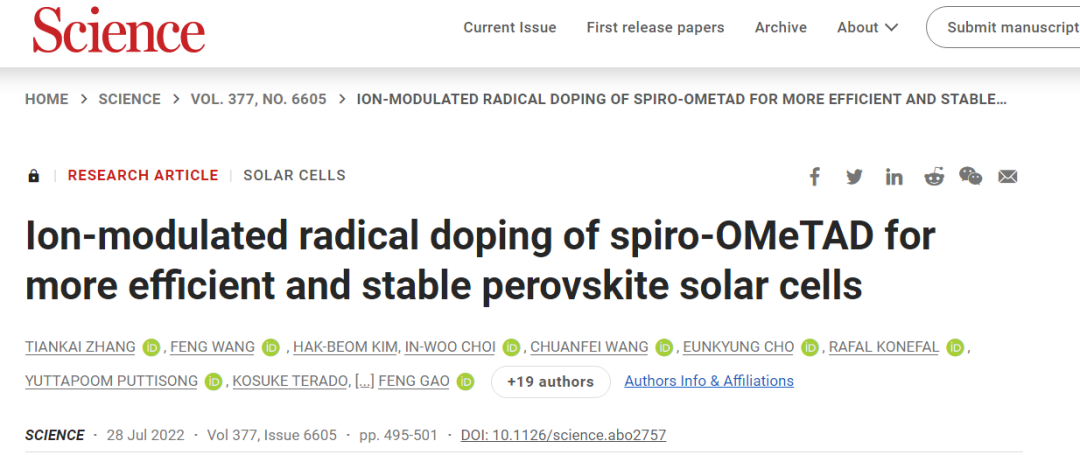The width and height of the screenshot is (1080, 455).
Task: Follow the DOI 10.1126/science.abo2757 link
Action: (563, 435)
